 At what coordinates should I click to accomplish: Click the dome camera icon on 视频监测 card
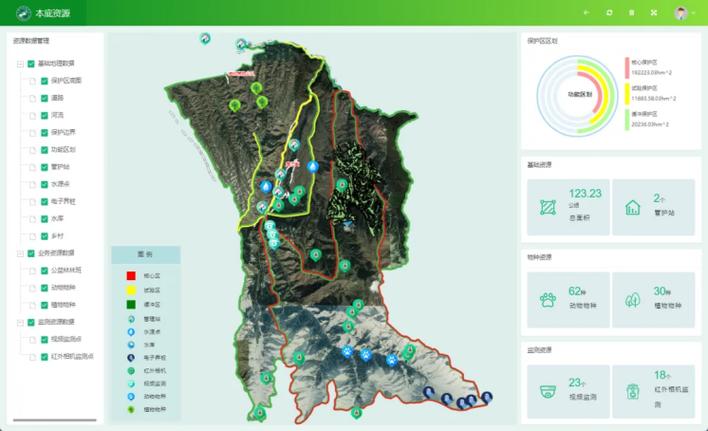click(x=548, y=391)
